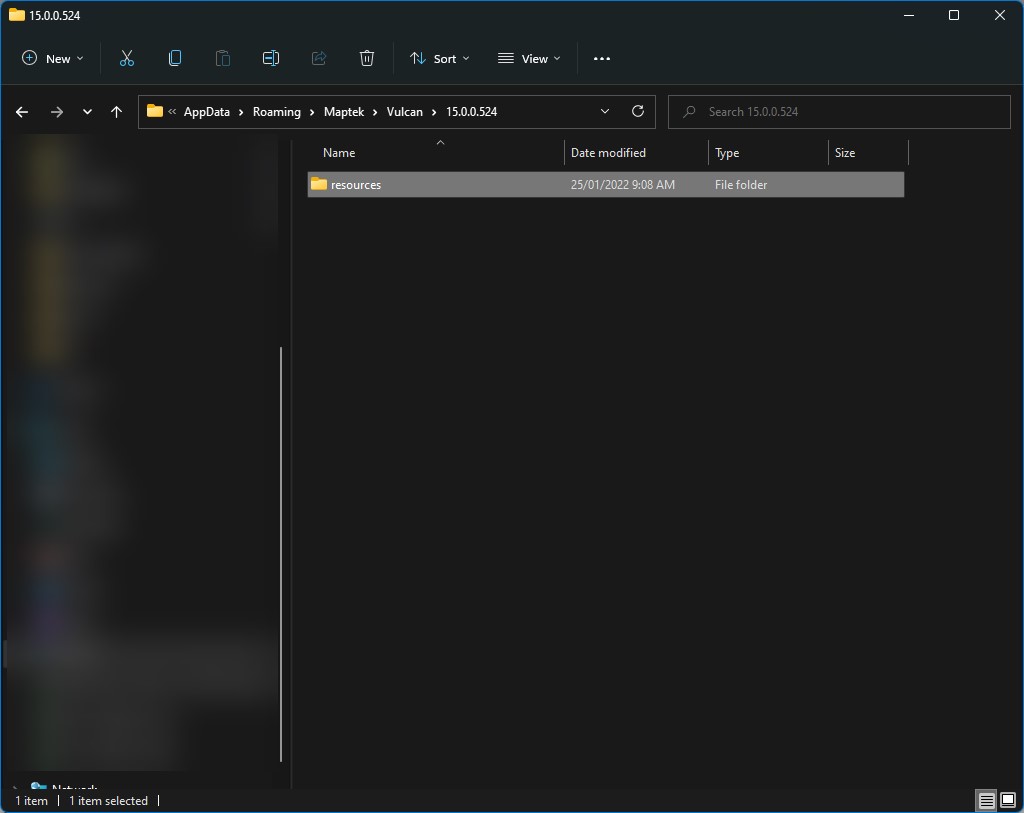
Task: Go back with the left arrow
Action: pos(22,112)
